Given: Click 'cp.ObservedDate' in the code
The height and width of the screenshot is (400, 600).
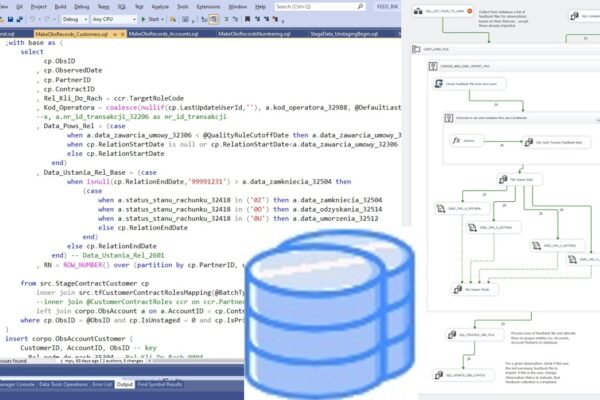Looking at the screenshot, I should coord(72,70).
